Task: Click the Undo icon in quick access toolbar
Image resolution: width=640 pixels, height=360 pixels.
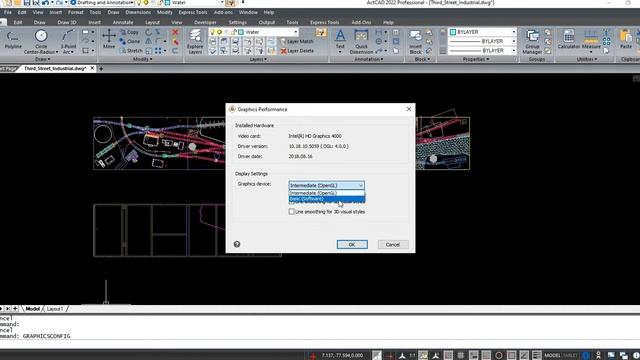Action: tap(45, 3)
